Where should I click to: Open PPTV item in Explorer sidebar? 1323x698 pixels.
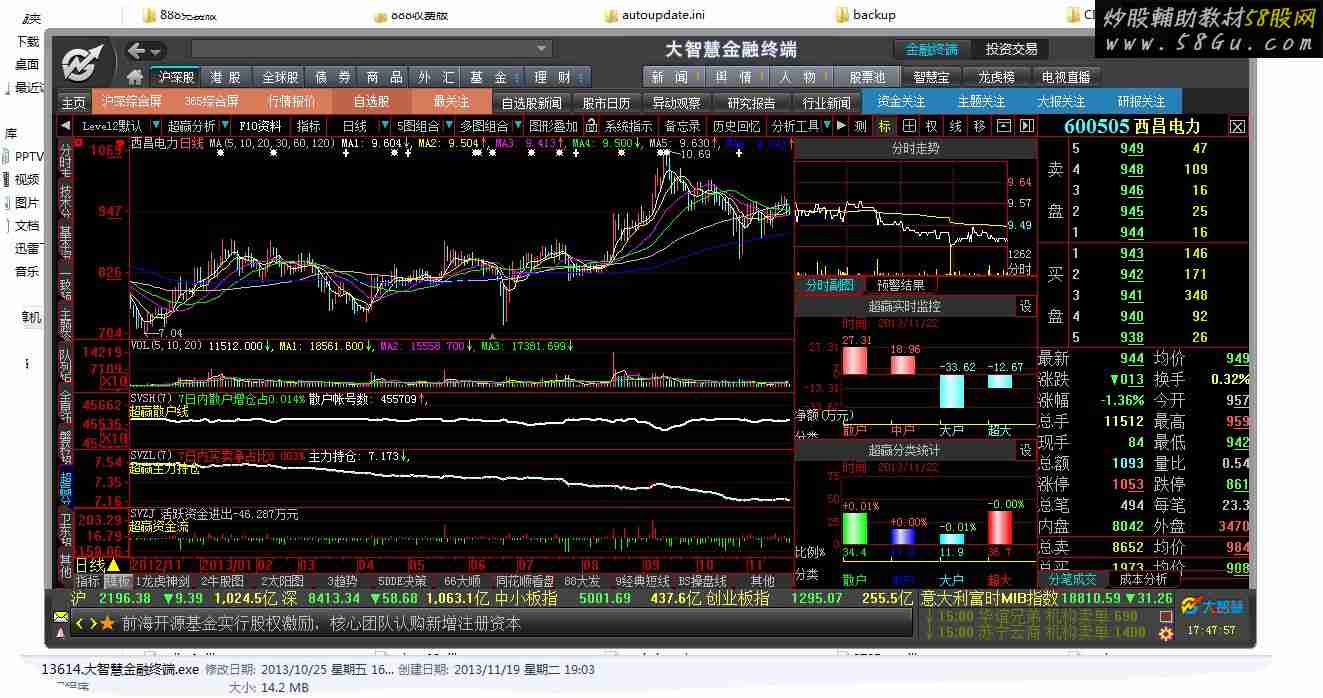pyautogui.click(x=27, y=156)
